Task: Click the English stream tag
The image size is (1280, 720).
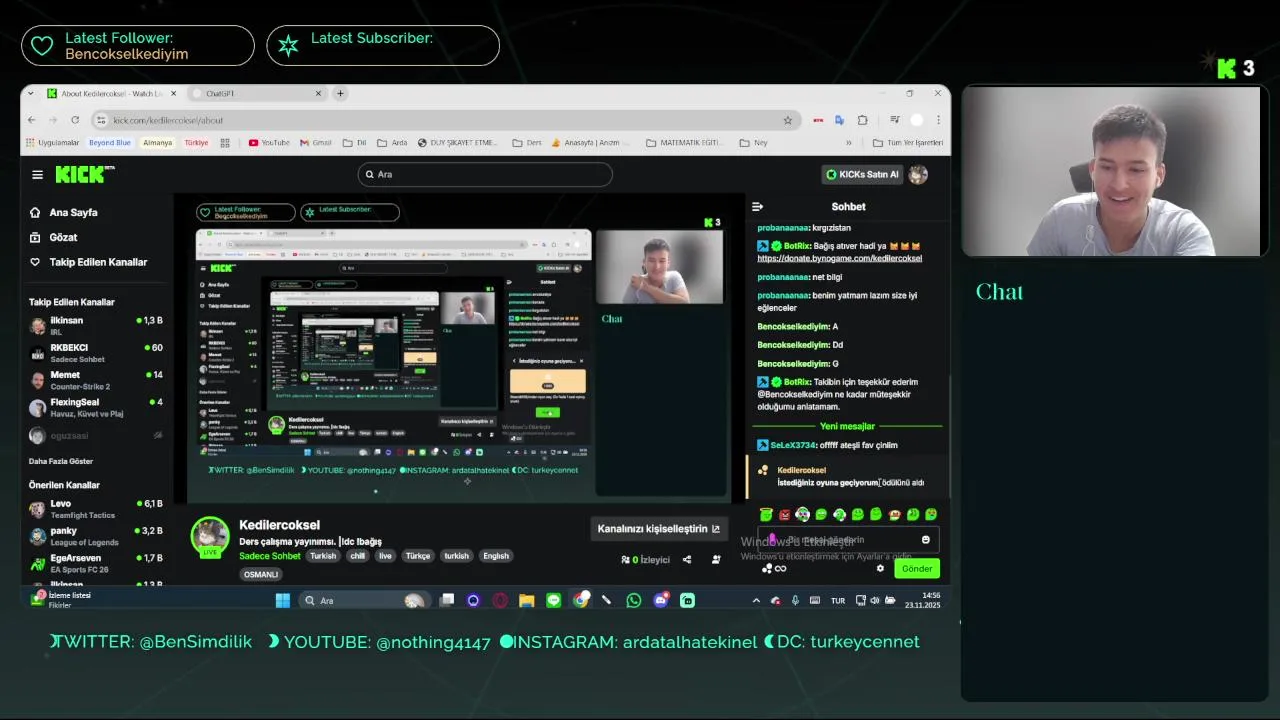Action: [496, 556]
